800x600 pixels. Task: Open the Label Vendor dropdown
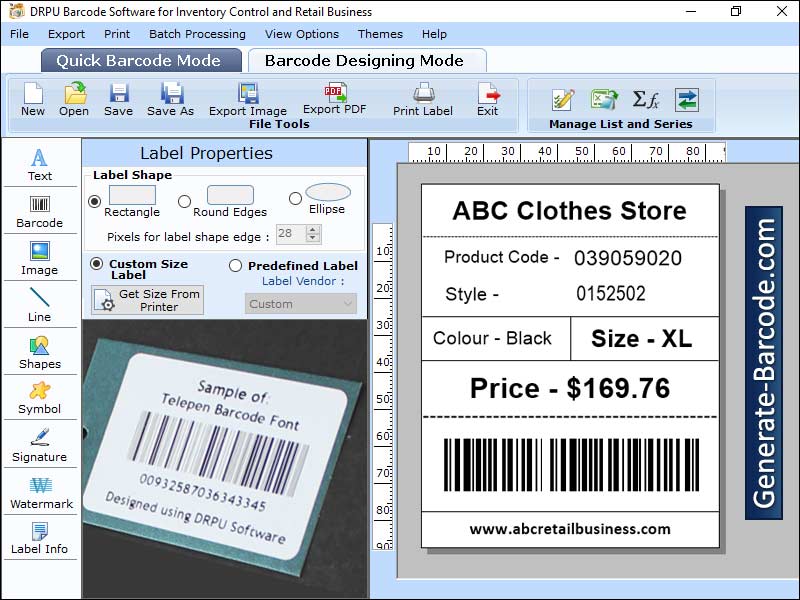point(300,304)
